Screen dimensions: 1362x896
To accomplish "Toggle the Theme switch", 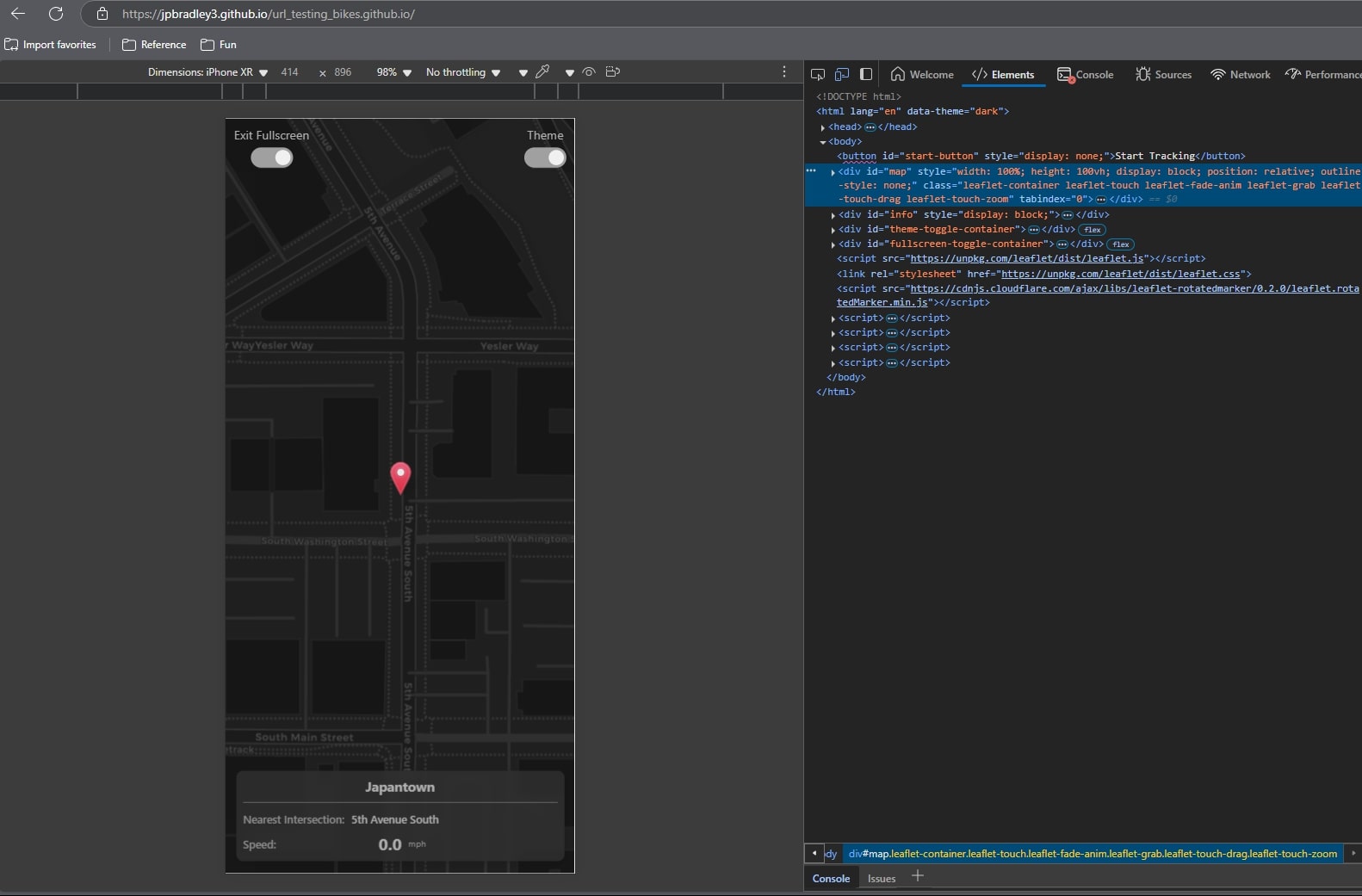I will [545, 158].
